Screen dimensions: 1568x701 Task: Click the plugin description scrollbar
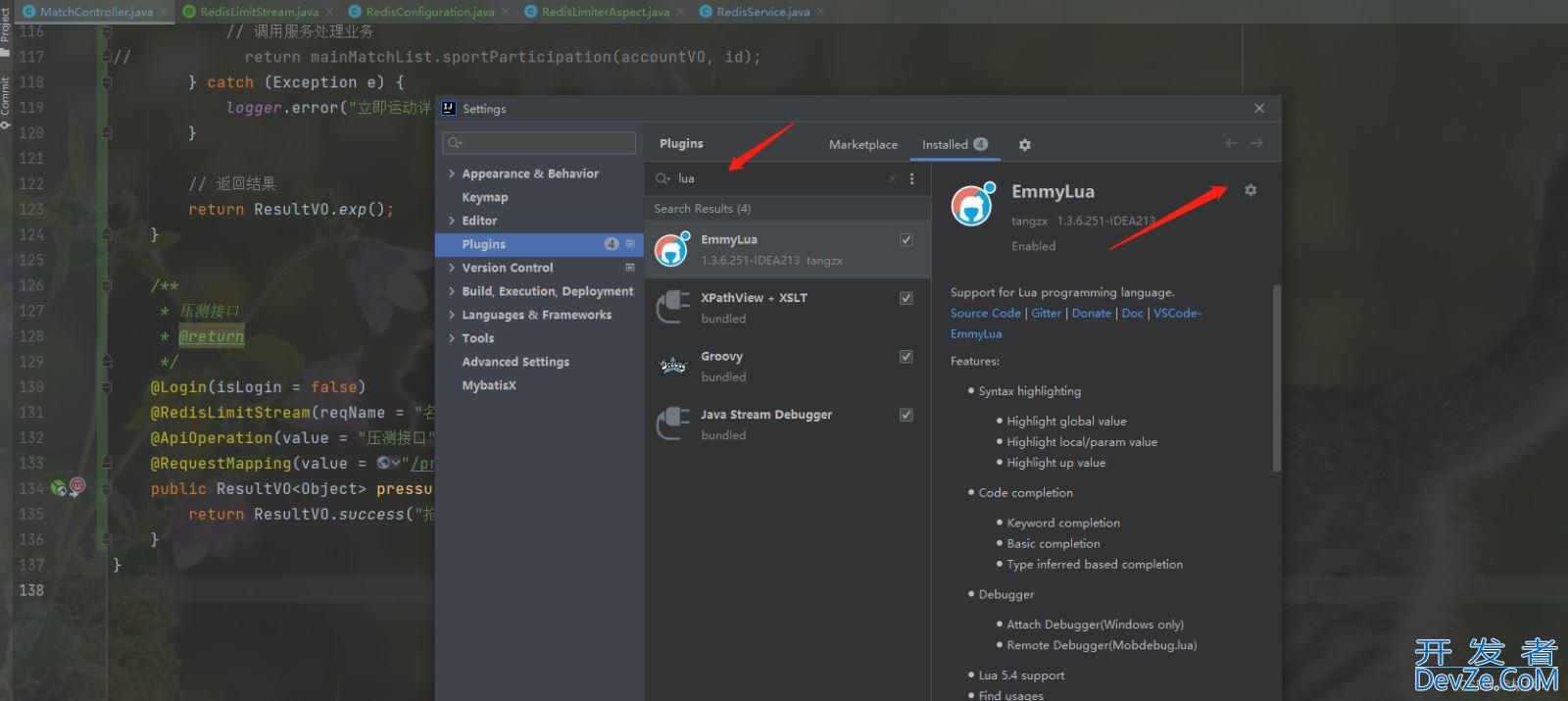(x=1276, y=377)
